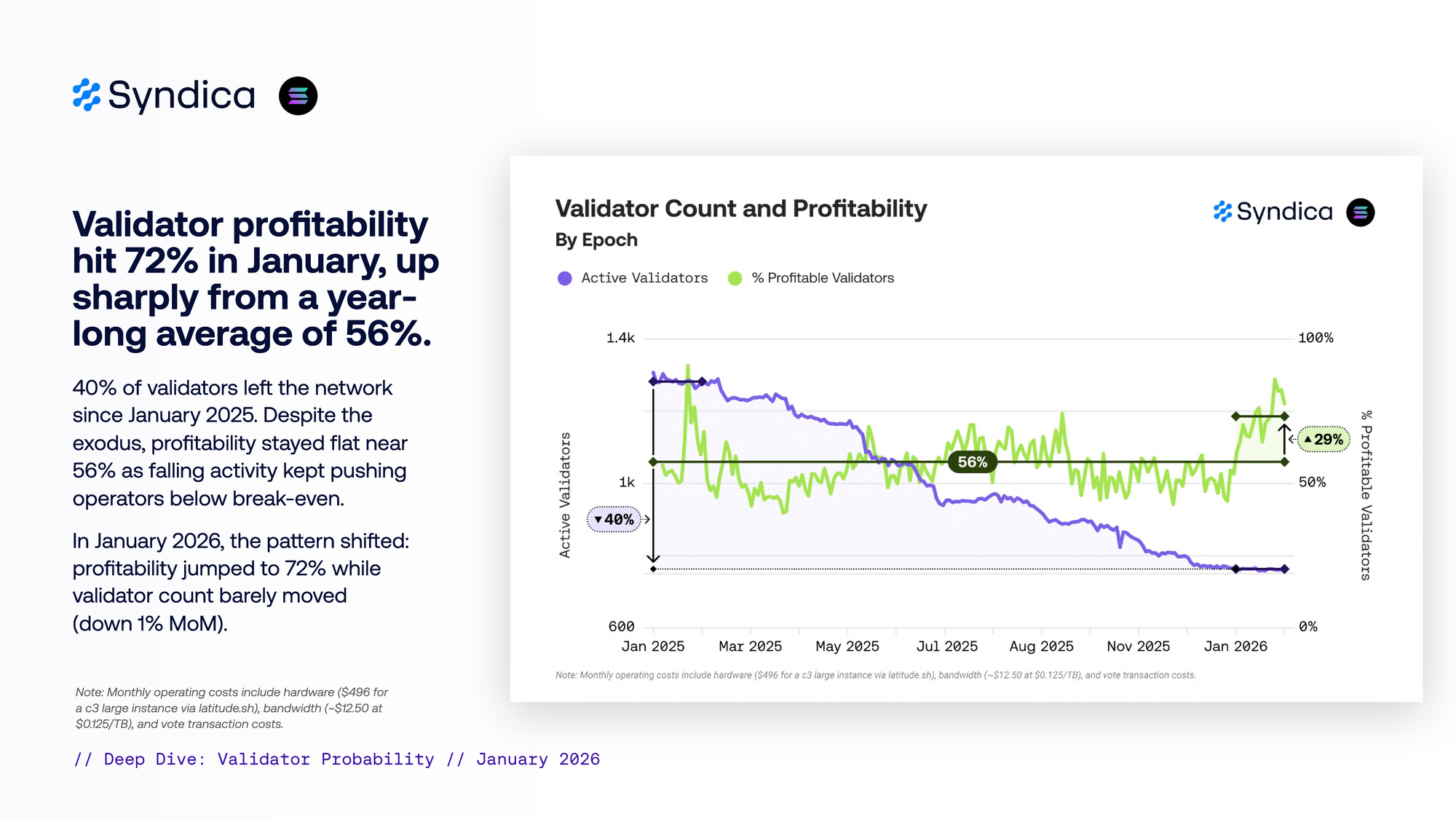The height and width of the screenshot is (819, 1456).
Task: Click the Active Validators legend label text
Action: pos(644,278)
